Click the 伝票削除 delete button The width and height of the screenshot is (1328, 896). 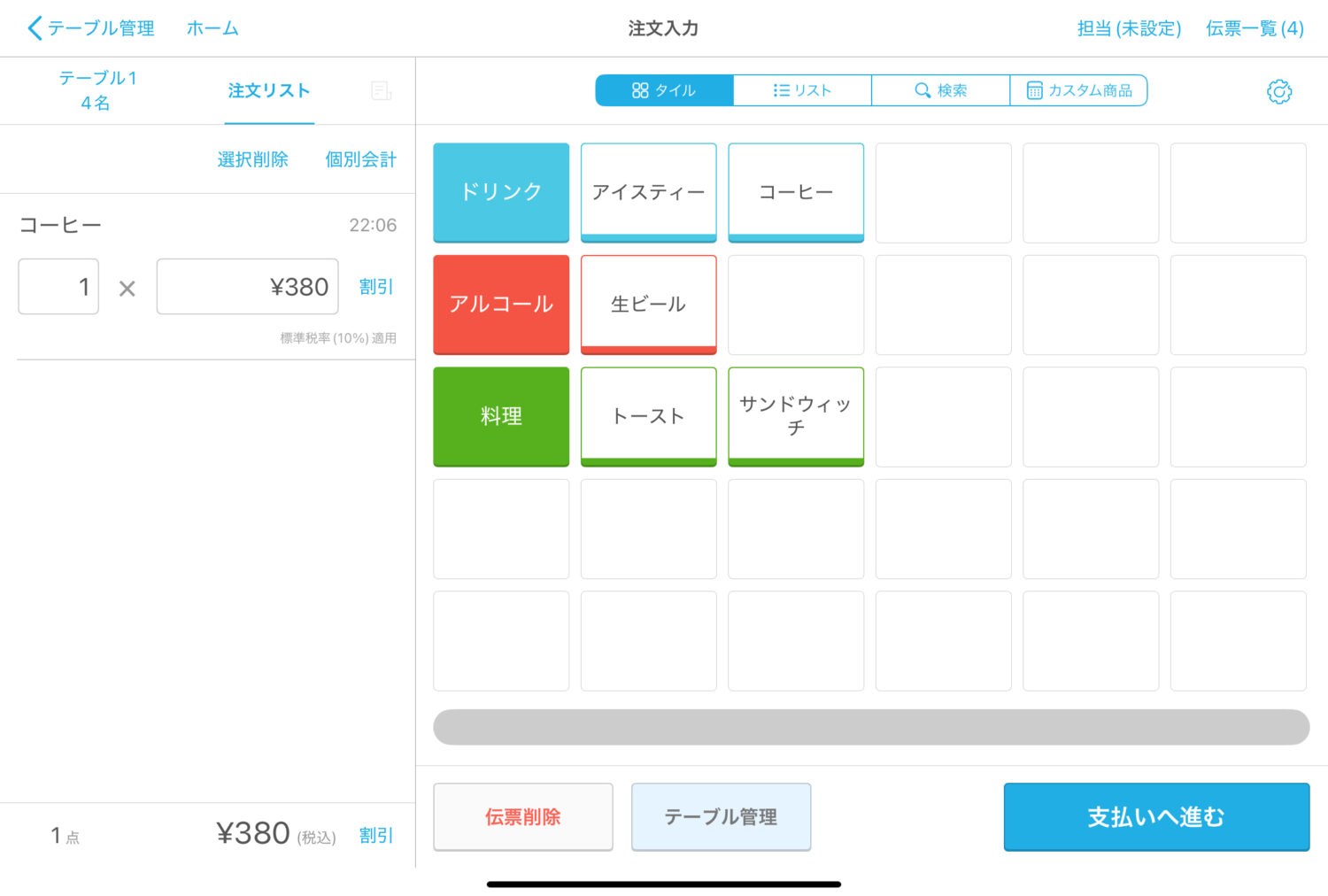(x=522, y=816)
